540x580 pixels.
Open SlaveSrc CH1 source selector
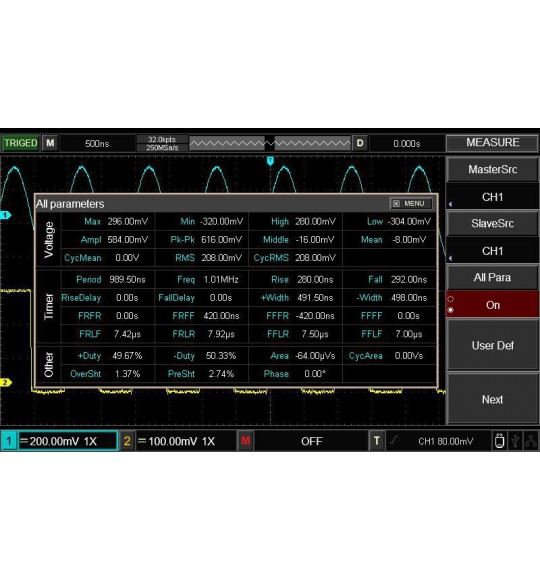click(493, 251)
